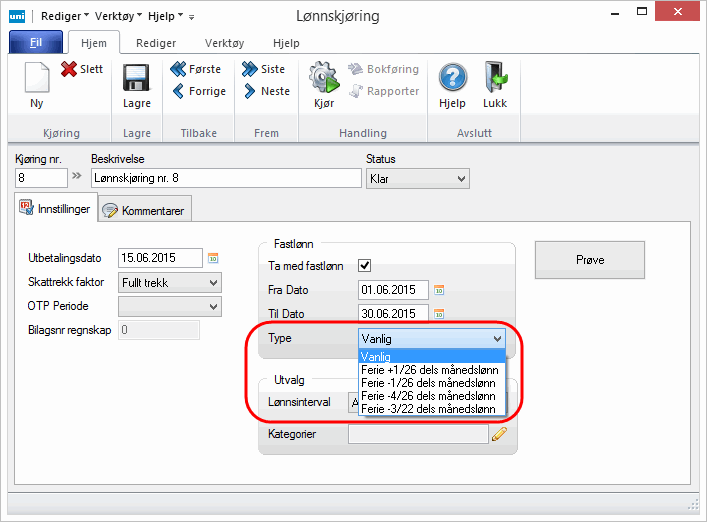The height and width of the screenshot is (522, 707).
Task: Click the pencil icon beside Kategorier
Action: point(500,434)
